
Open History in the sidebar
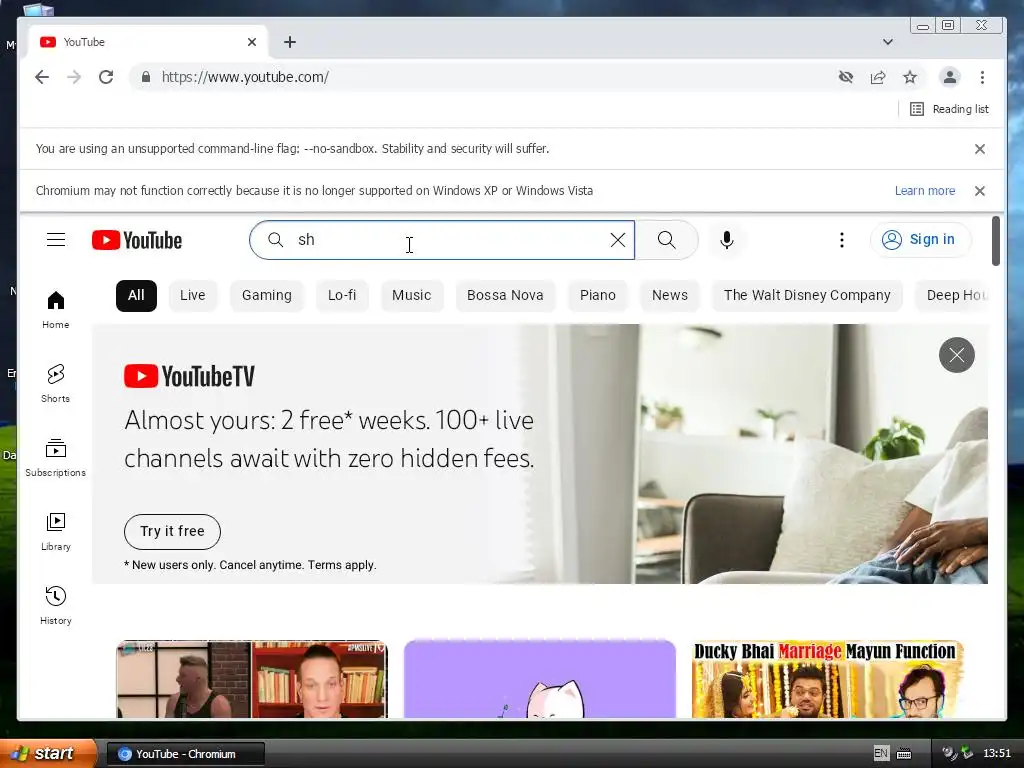[56, 606]
